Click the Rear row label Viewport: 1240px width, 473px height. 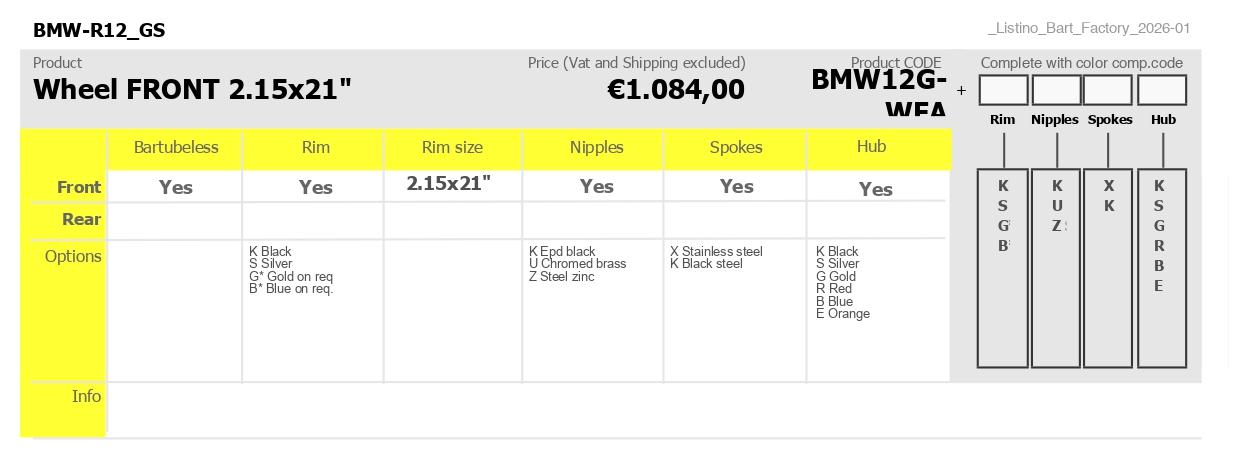click(x=82, y=219)
